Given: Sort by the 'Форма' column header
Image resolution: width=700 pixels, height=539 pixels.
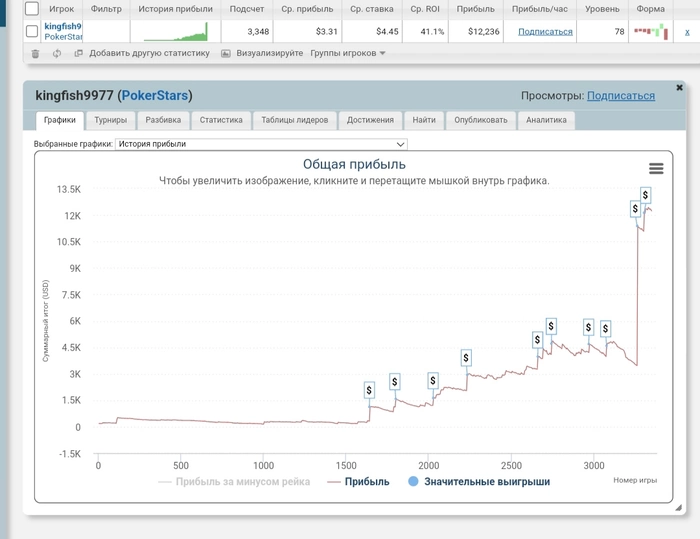Looking at the screenshot, I should (650, 9).
